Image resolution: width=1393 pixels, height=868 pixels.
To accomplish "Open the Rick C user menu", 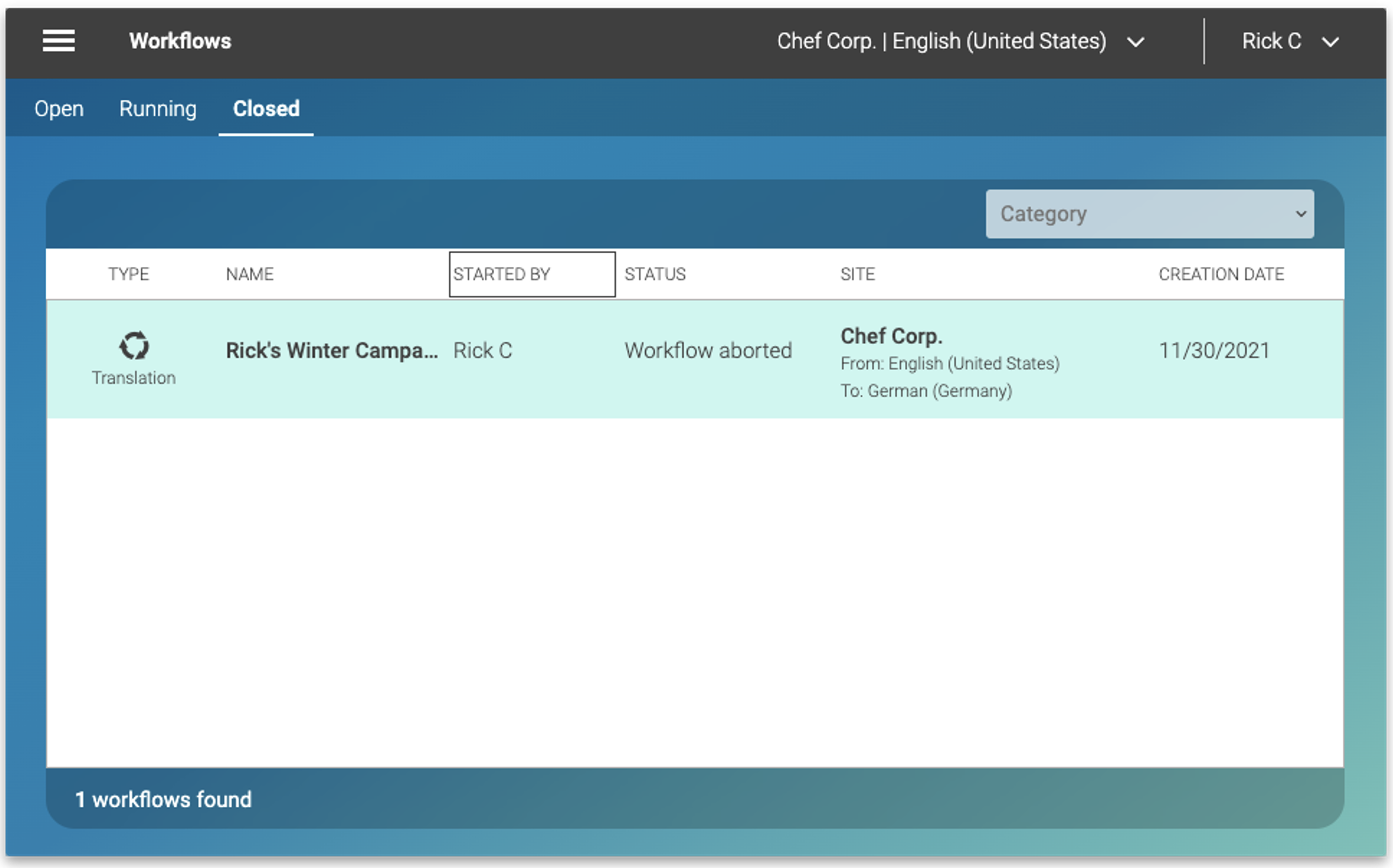I will [x=1290, y=41].
